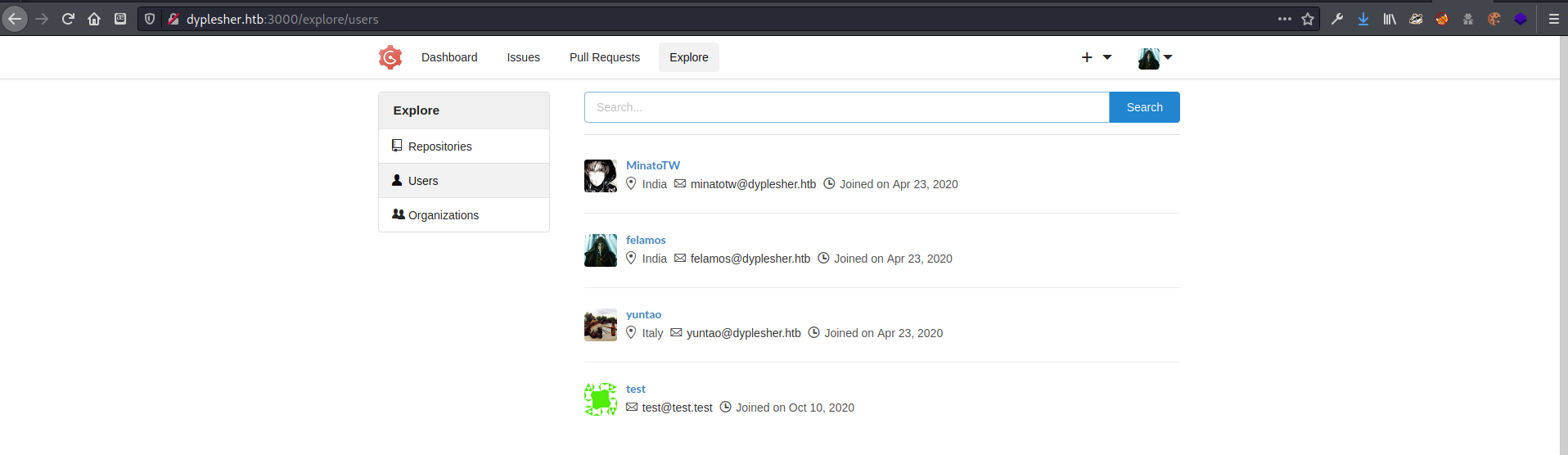Bookmark this page with the star icon
Image resolution: width=1568 pixels, height=455 pixels.
click(x=1308, y=19)
